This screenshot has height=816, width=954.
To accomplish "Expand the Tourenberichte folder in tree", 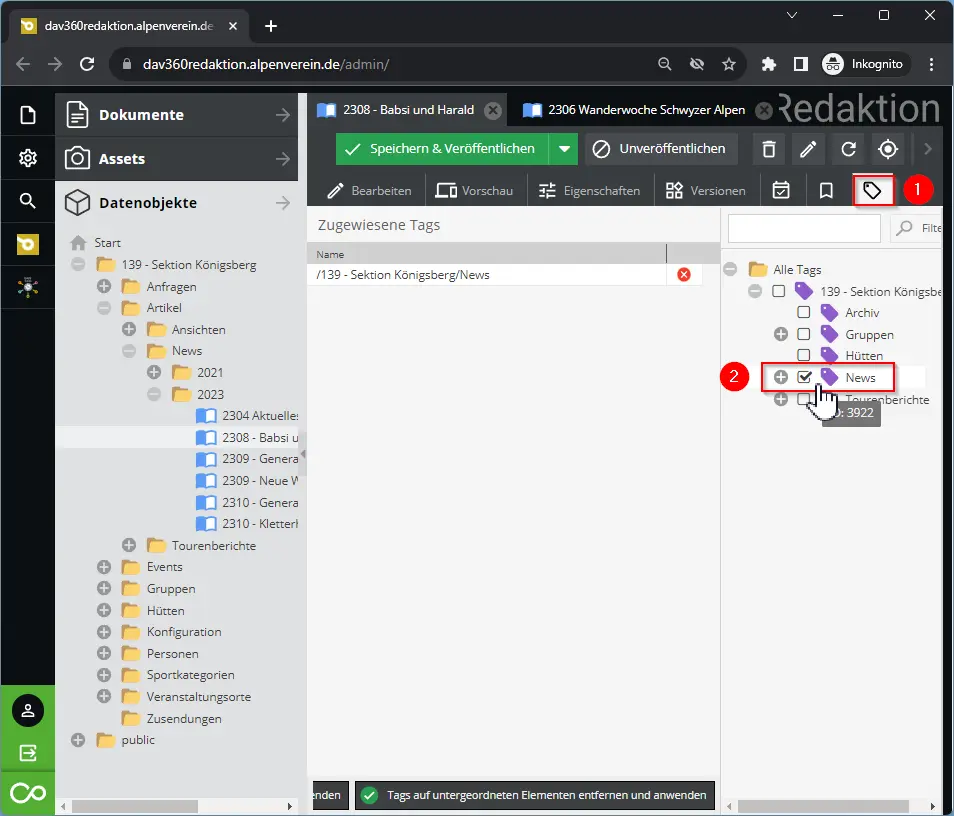I will coord(129,545).
